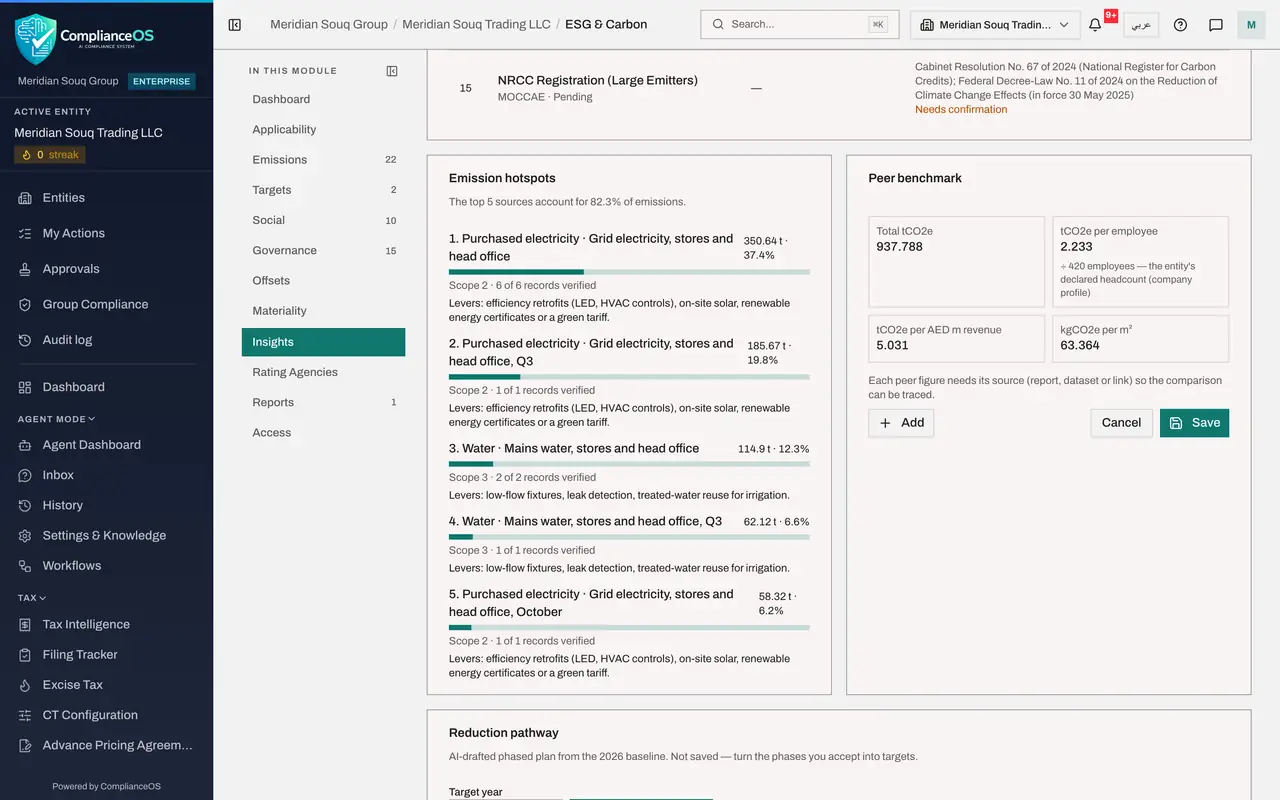Click Meridian Souq Trading LLC breadcrumb
Image resolution: width=1280 pixels, height=800 pixels.
tap(476, 25)
